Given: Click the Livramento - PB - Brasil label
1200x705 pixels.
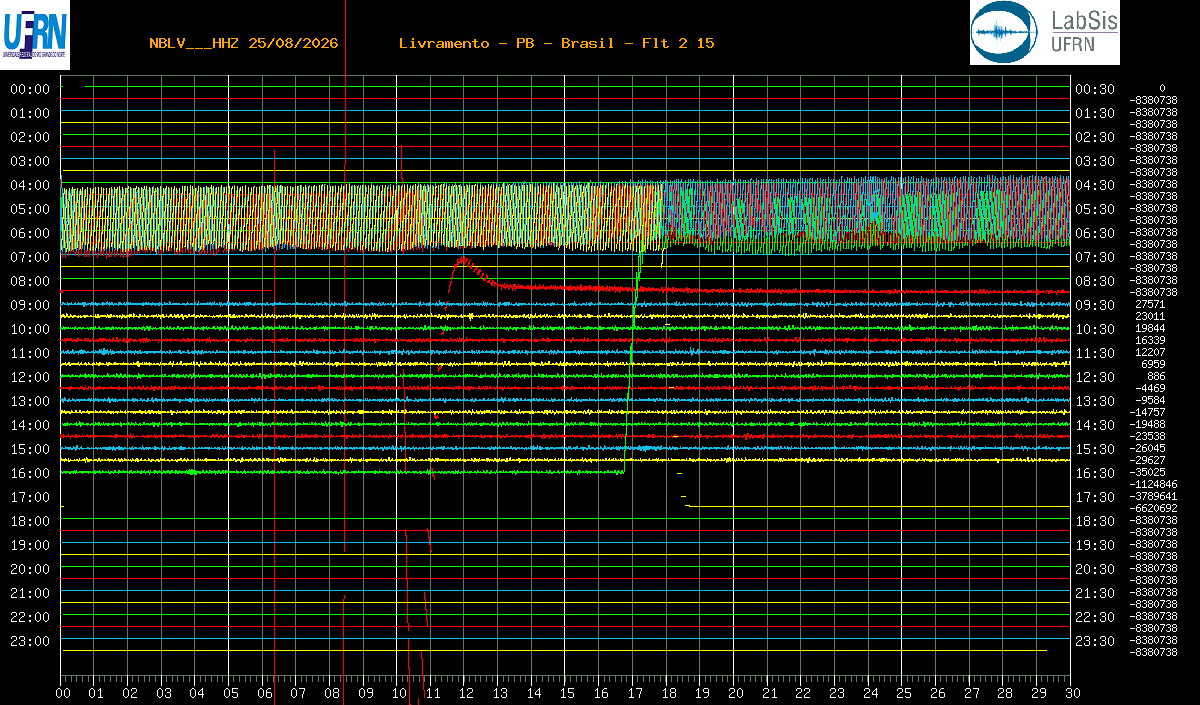Looking at the screenshot, I should 506,43.
